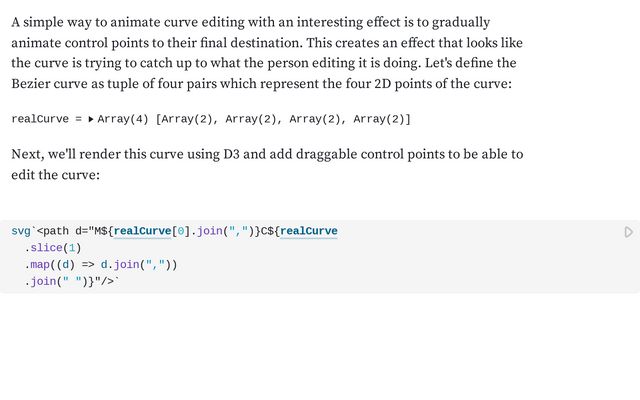The width and height of the screenshot is (640, 400).
Task: Run the svg code cell with the play icon
Action: coord(629,232)
